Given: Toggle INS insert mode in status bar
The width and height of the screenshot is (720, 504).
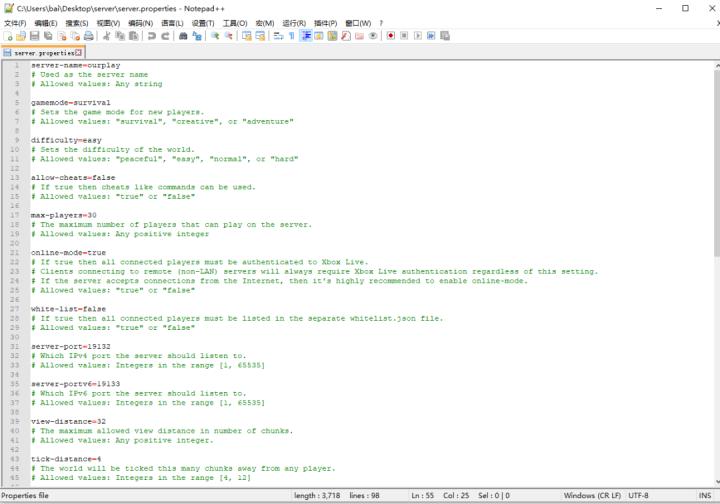Looking at the screenshot, I should [x=704, y=496].
